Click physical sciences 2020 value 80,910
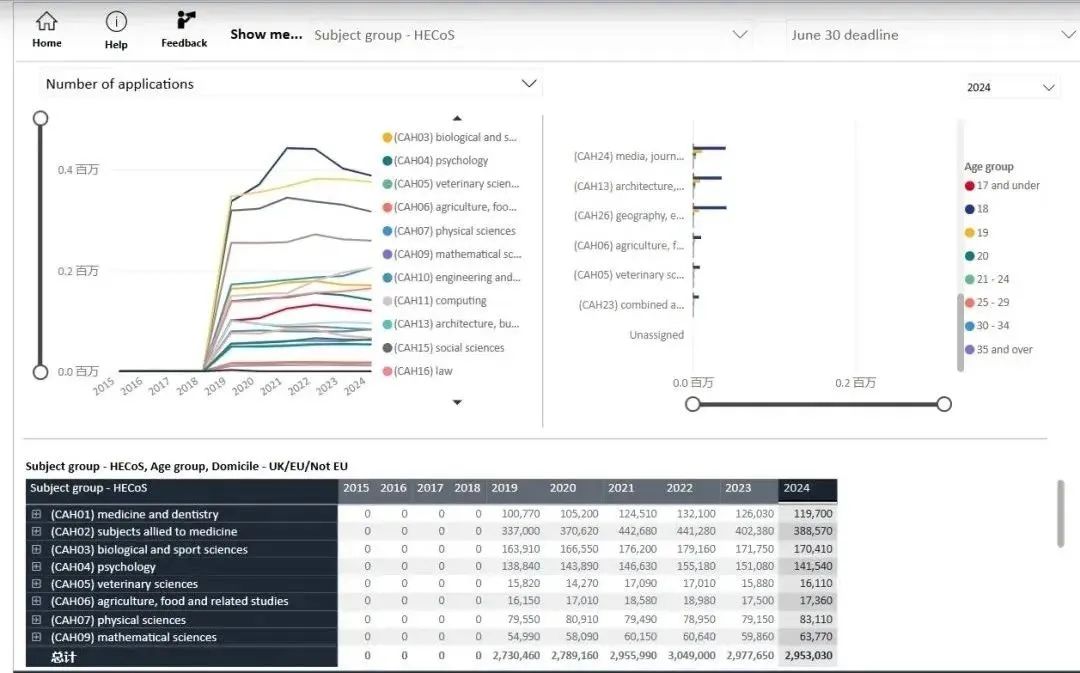The height and width of the screenshot is (673, 1080). coord(581,619)
